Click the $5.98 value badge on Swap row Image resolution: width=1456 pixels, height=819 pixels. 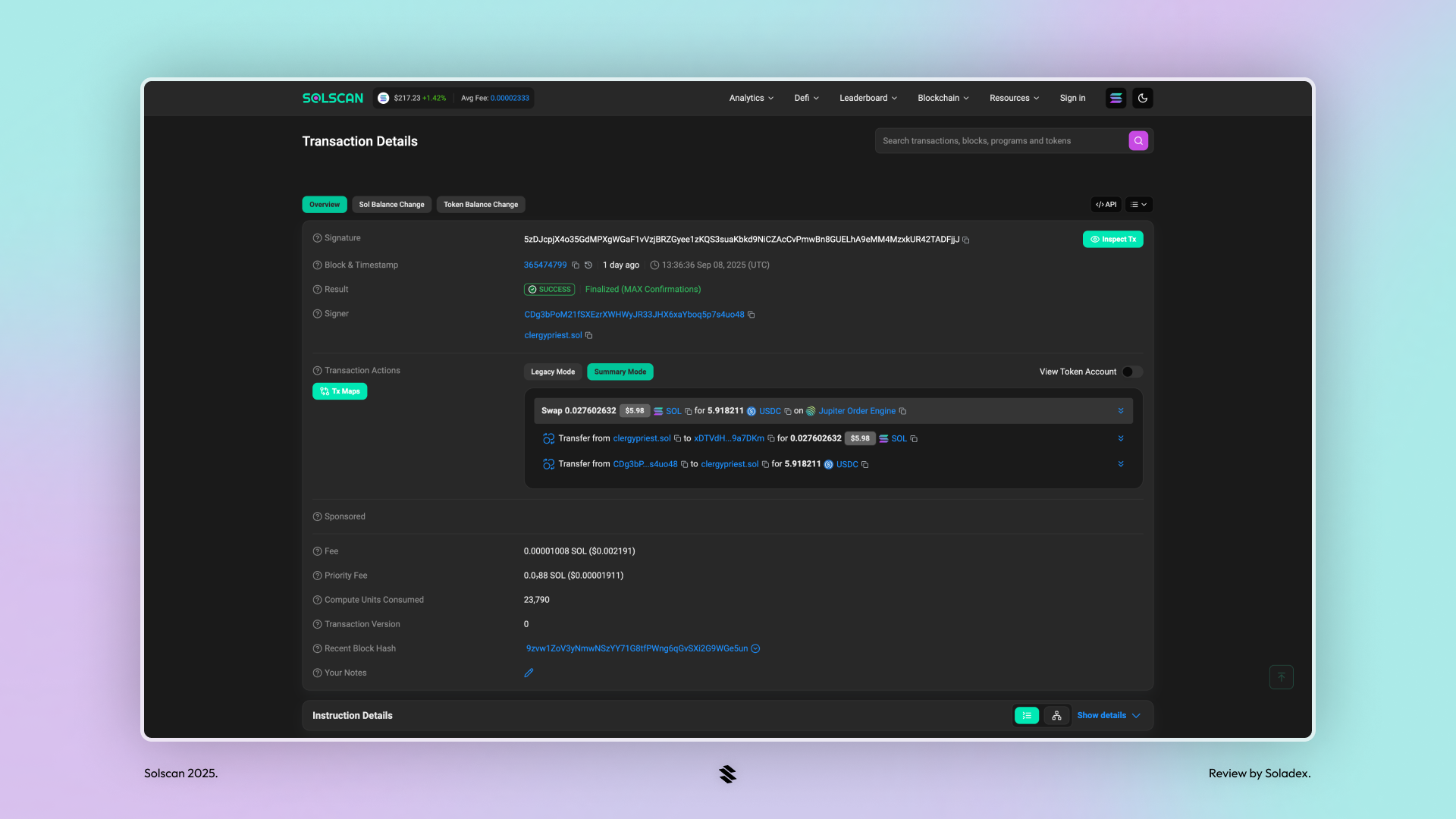pos(634,410)
